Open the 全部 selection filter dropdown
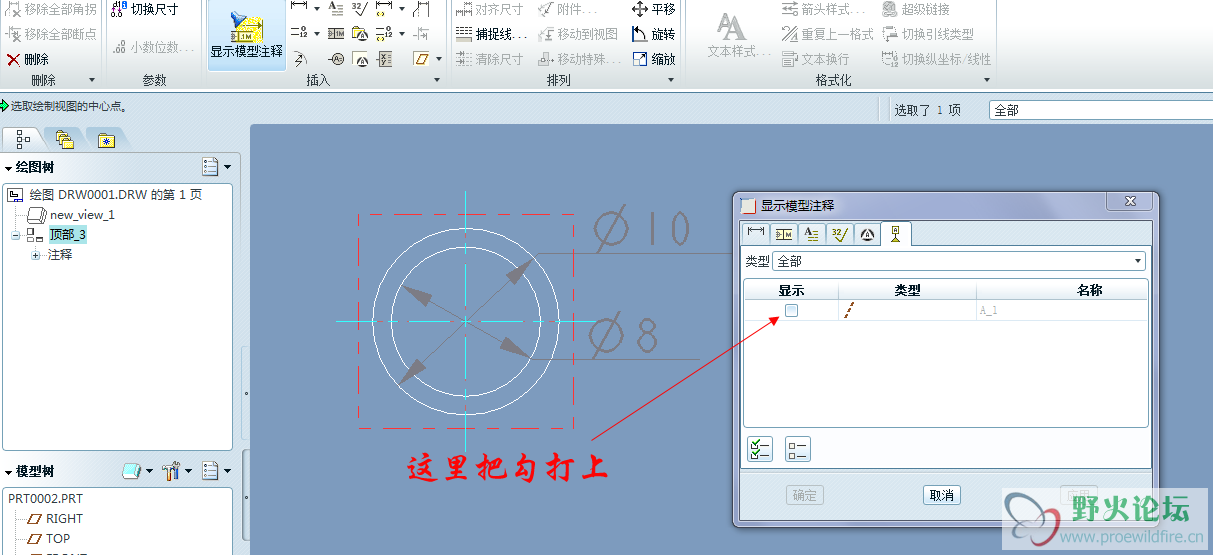The width and height of the screenshot is (1213, 555). (1100, 110)
